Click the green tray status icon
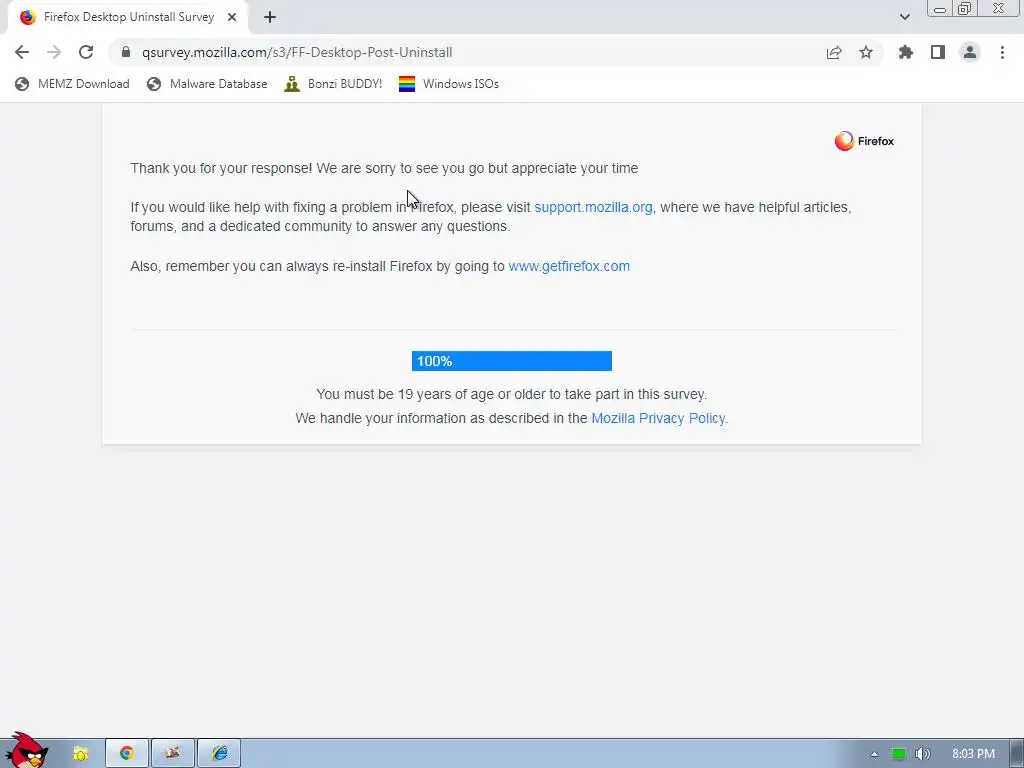Screen dimensions: 1024x768 pos(899,754)
